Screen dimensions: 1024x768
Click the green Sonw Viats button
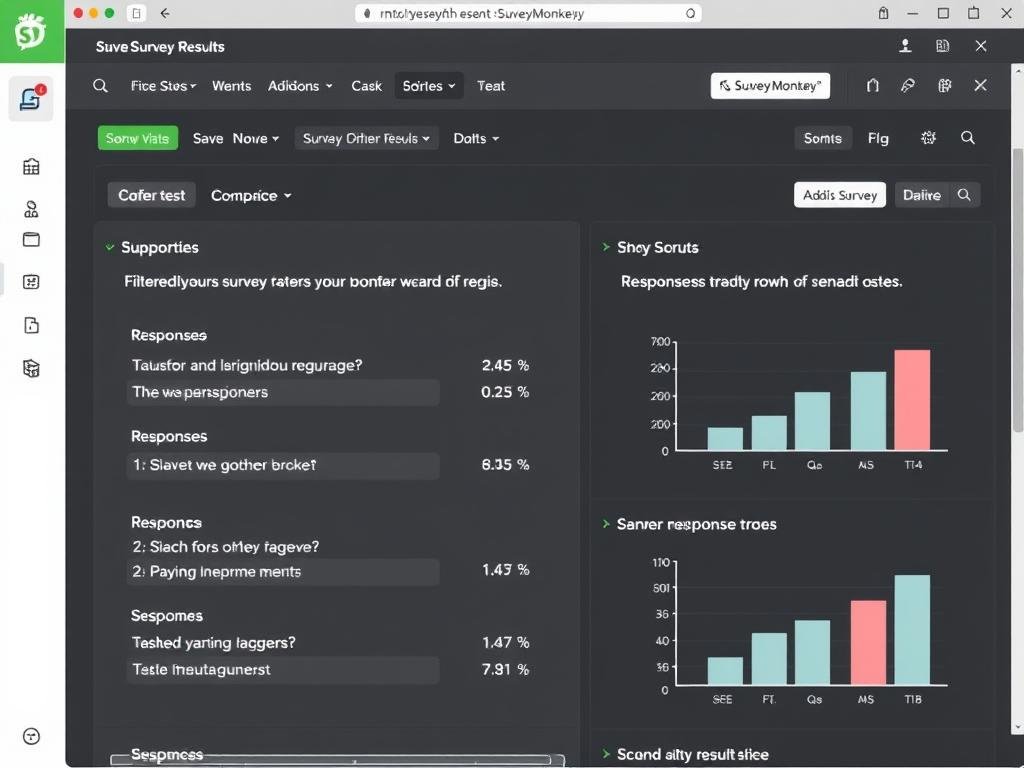[x=137, y=138]
